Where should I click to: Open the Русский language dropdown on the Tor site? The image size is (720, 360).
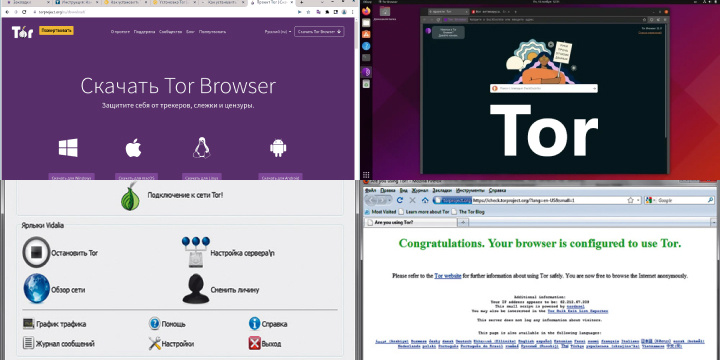click(278, 32)
